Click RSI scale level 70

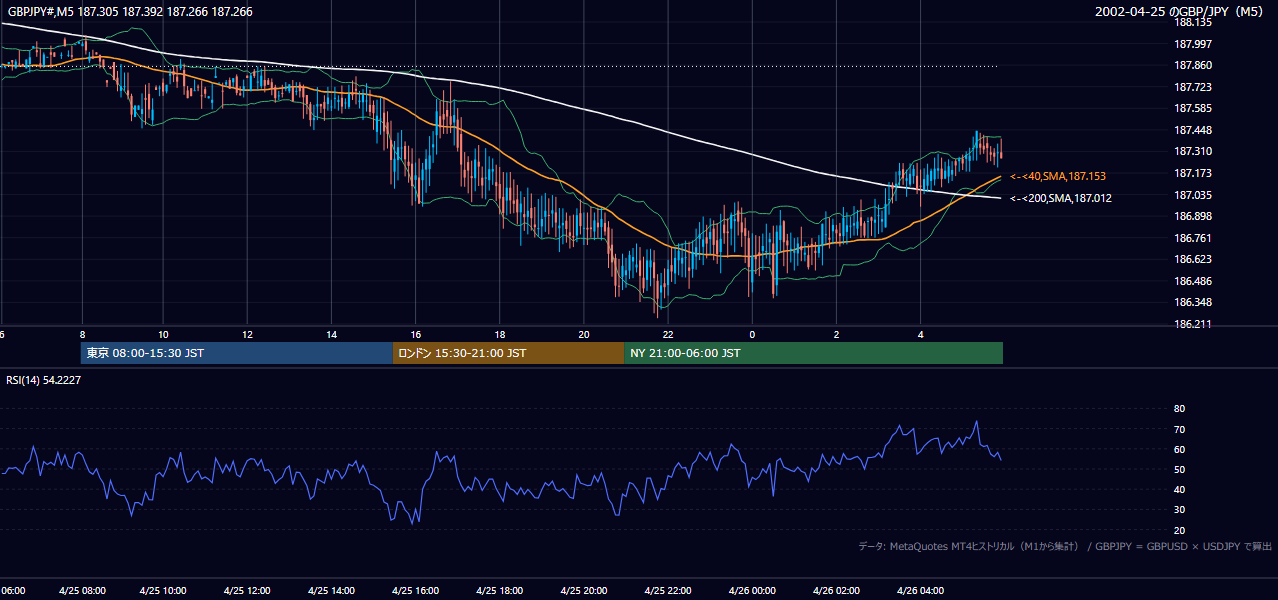tap(1179, 429)
